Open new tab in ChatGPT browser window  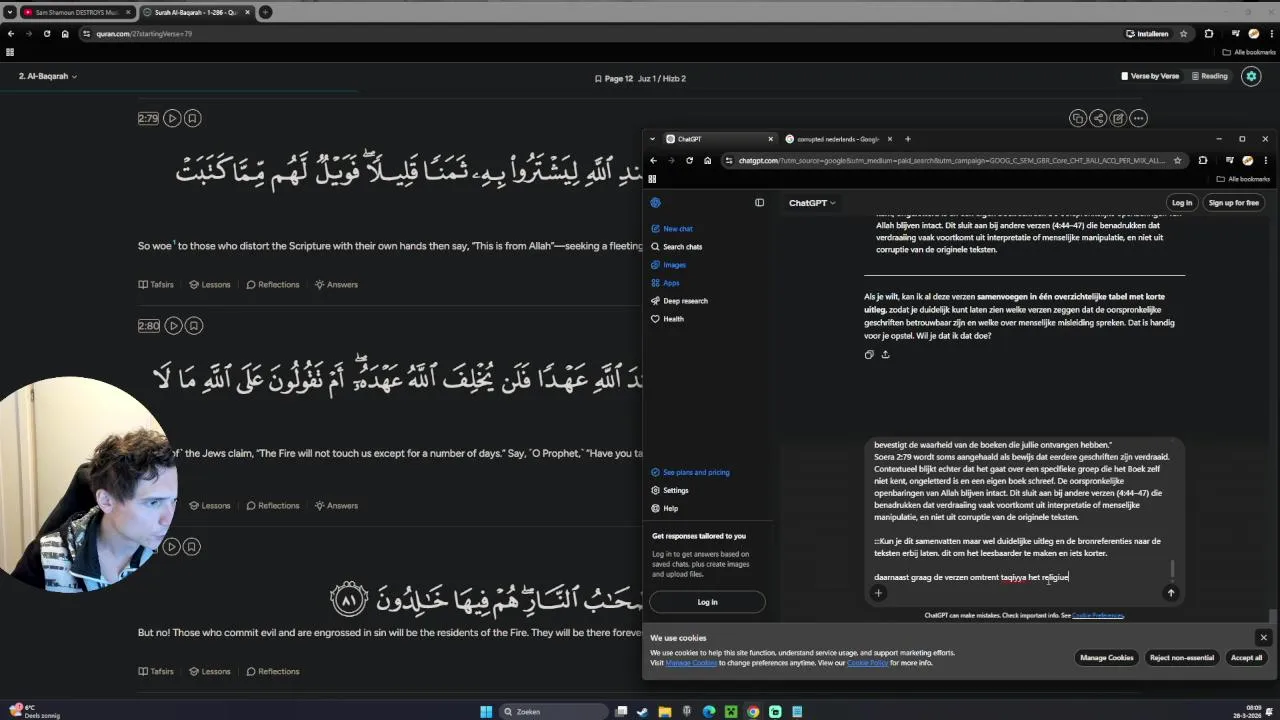(908, 139)
